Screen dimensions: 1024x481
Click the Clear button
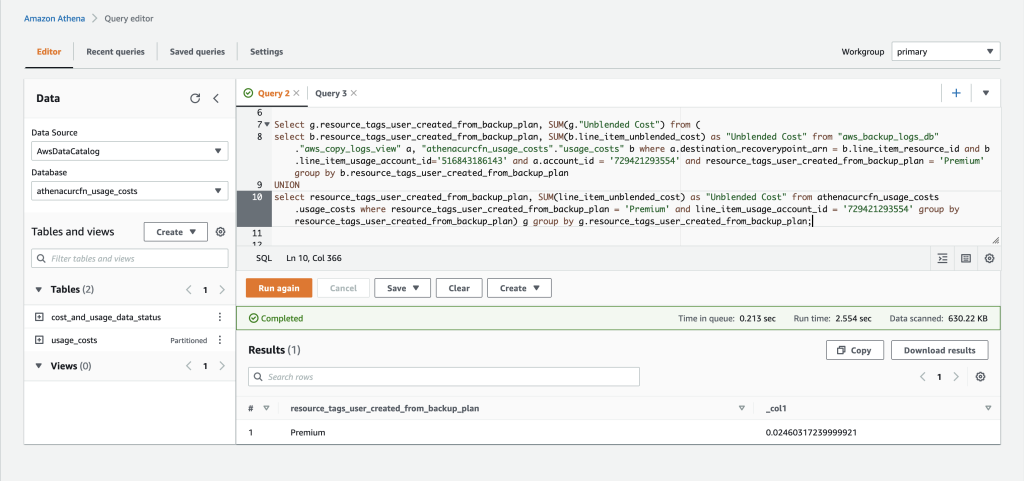(x=459, y=288)
